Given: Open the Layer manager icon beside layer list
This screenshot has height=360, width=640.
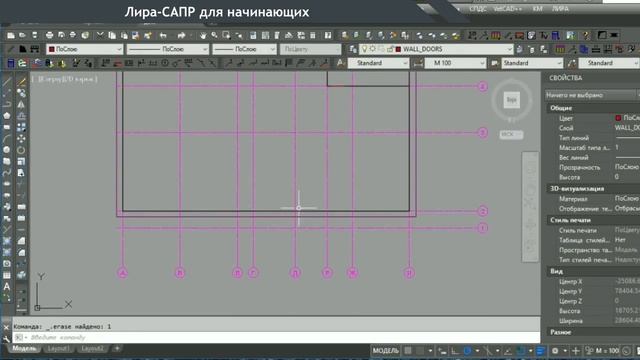Looking at the screenshot, I should [353, 49].
